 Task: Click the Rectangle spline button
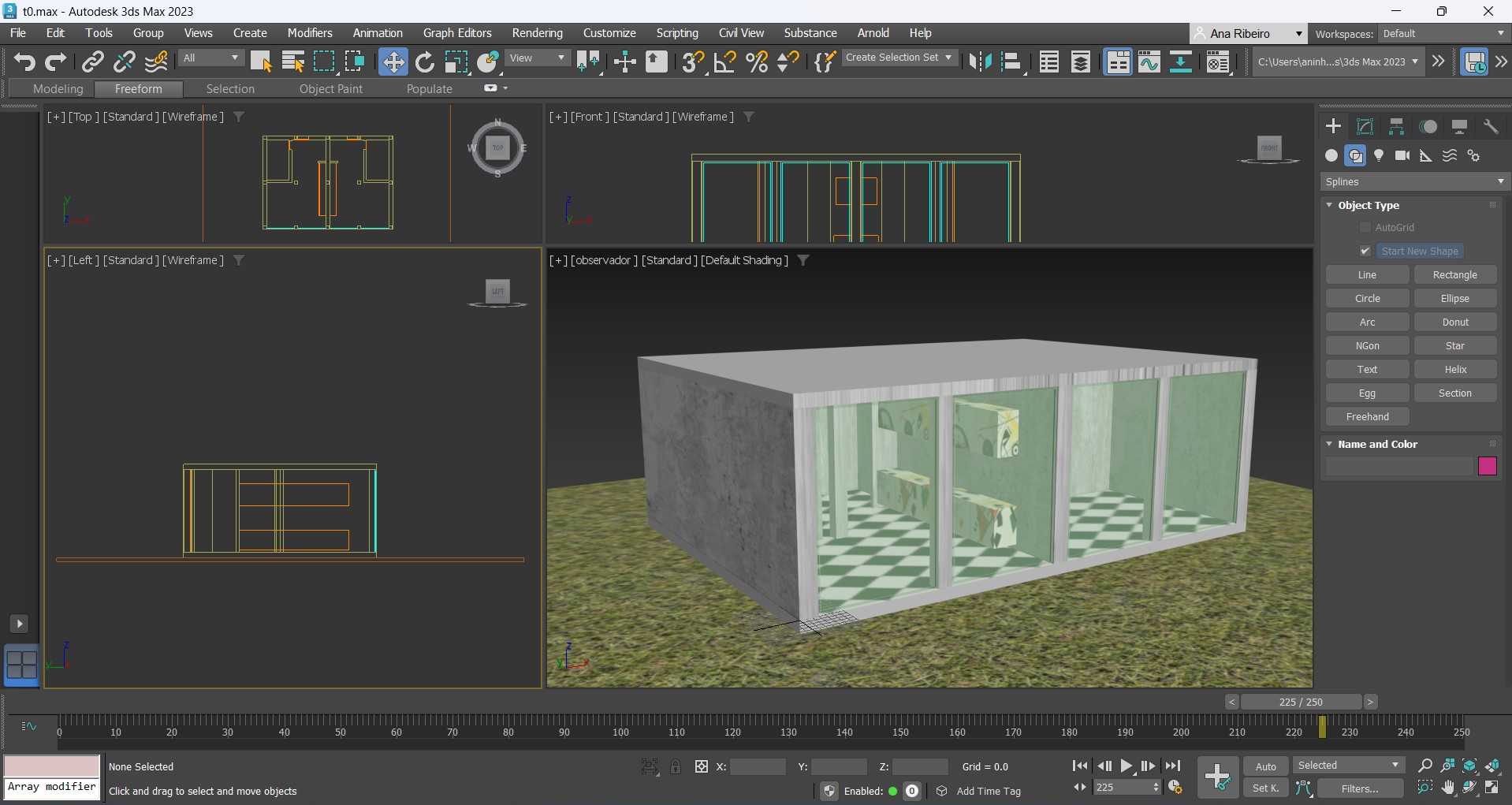[1454, 274]
